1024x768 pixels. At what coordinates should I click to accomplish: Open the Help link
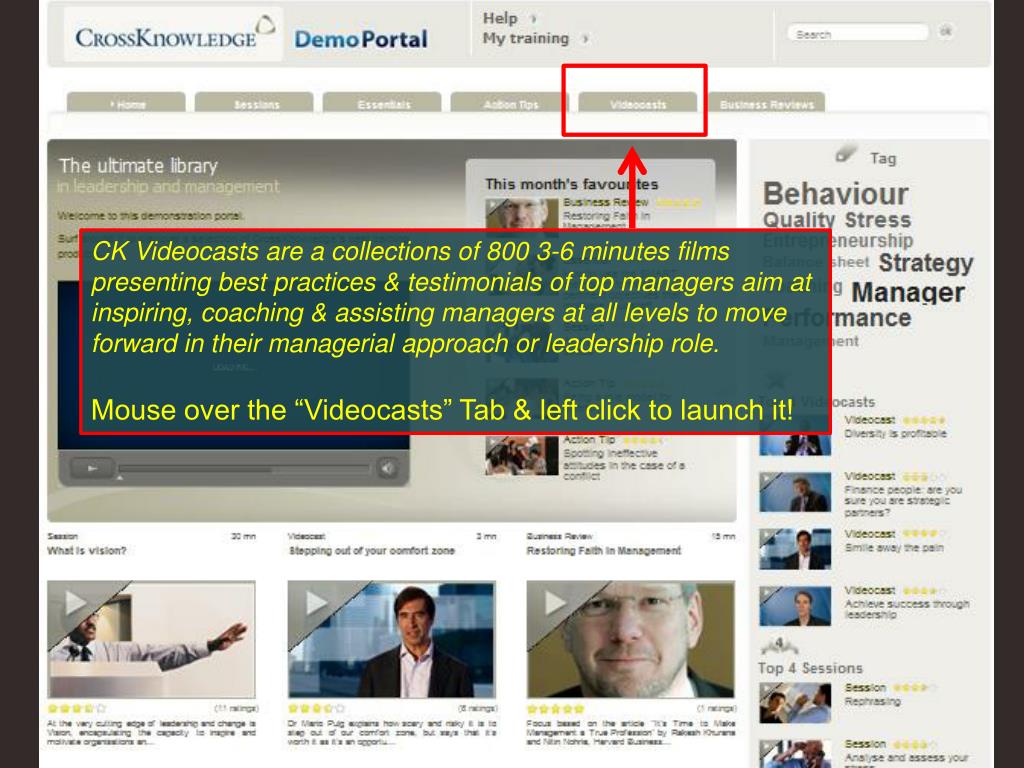(500, 18)
